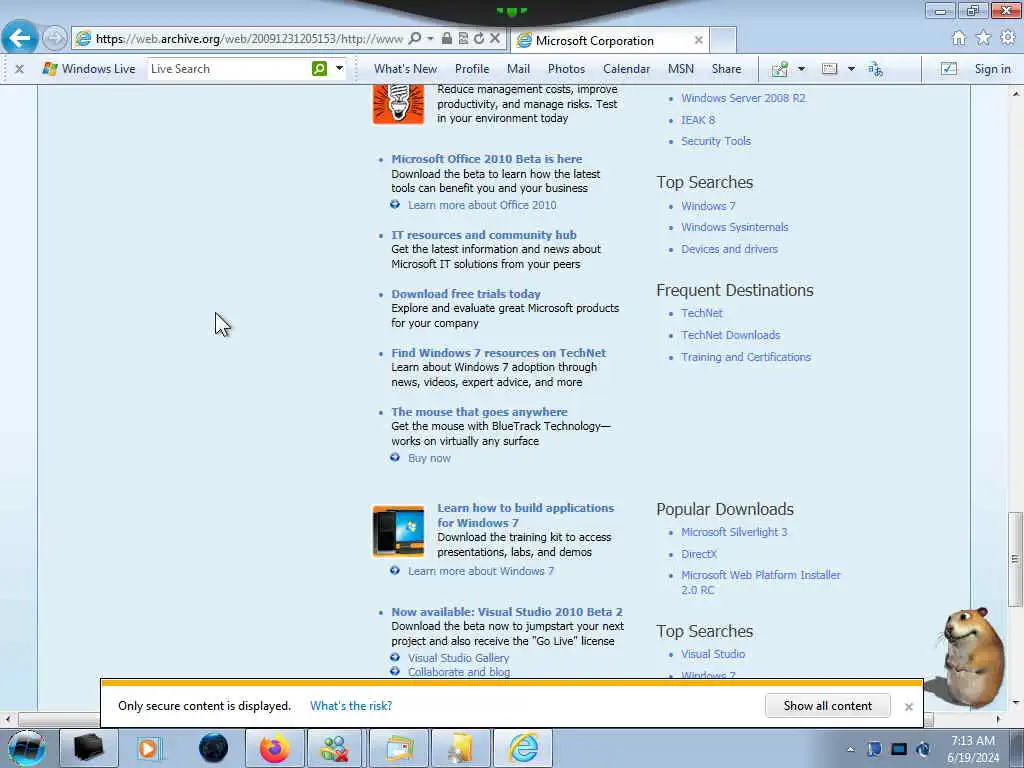This screenshot has height=768, width=1024.
Task: Stop loading with the address bar X icon
Action: pyautogui.click(x=495, y=39)
